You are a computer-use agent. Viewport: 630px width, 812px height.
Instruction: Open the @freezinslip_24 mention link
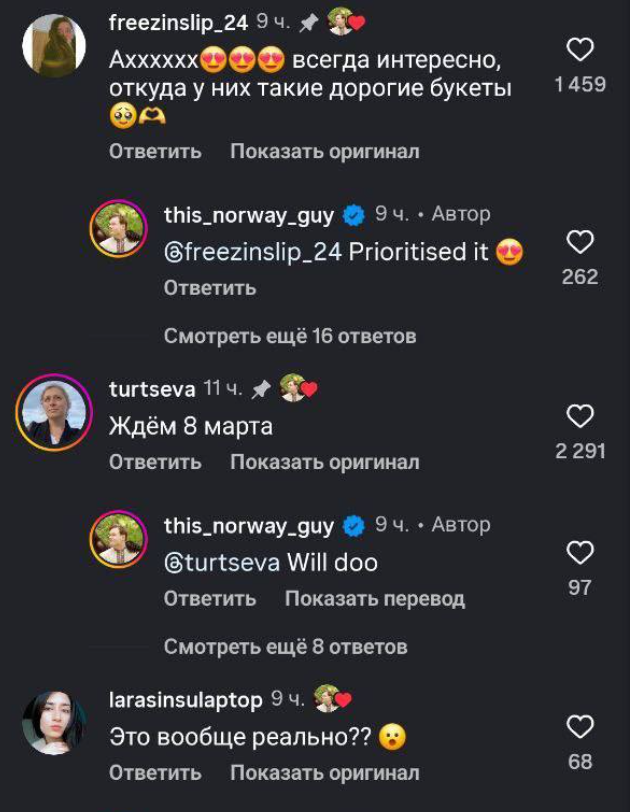253,253
